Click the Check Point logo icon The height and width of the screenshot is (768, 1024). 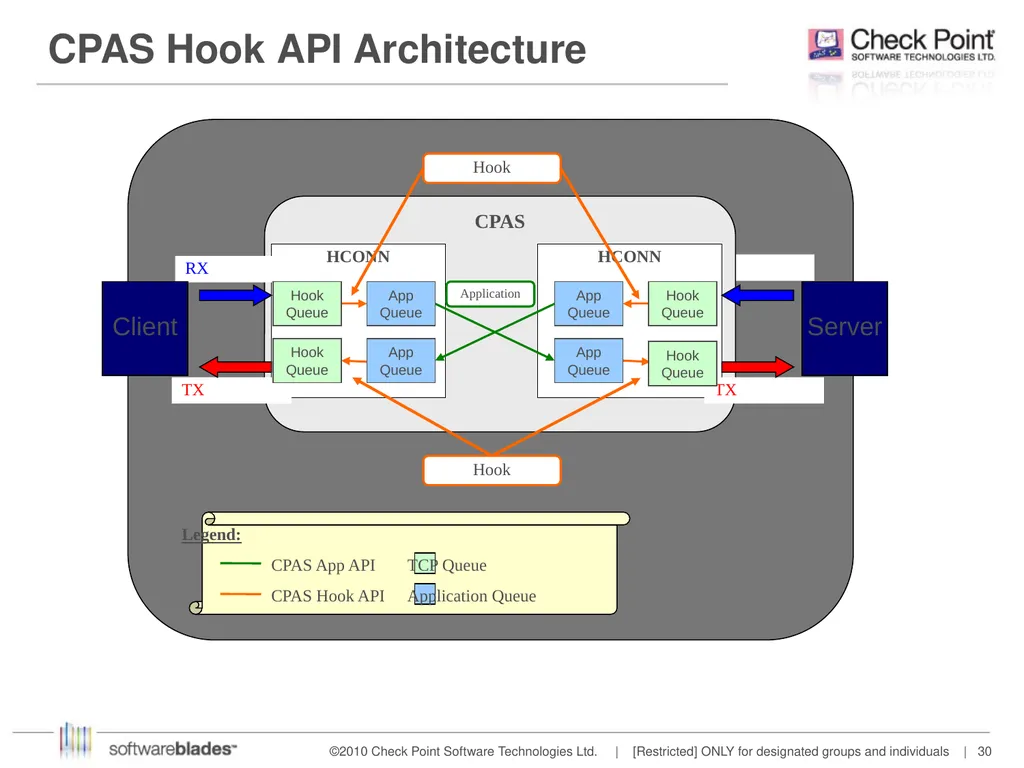click(x=825, y=44)
